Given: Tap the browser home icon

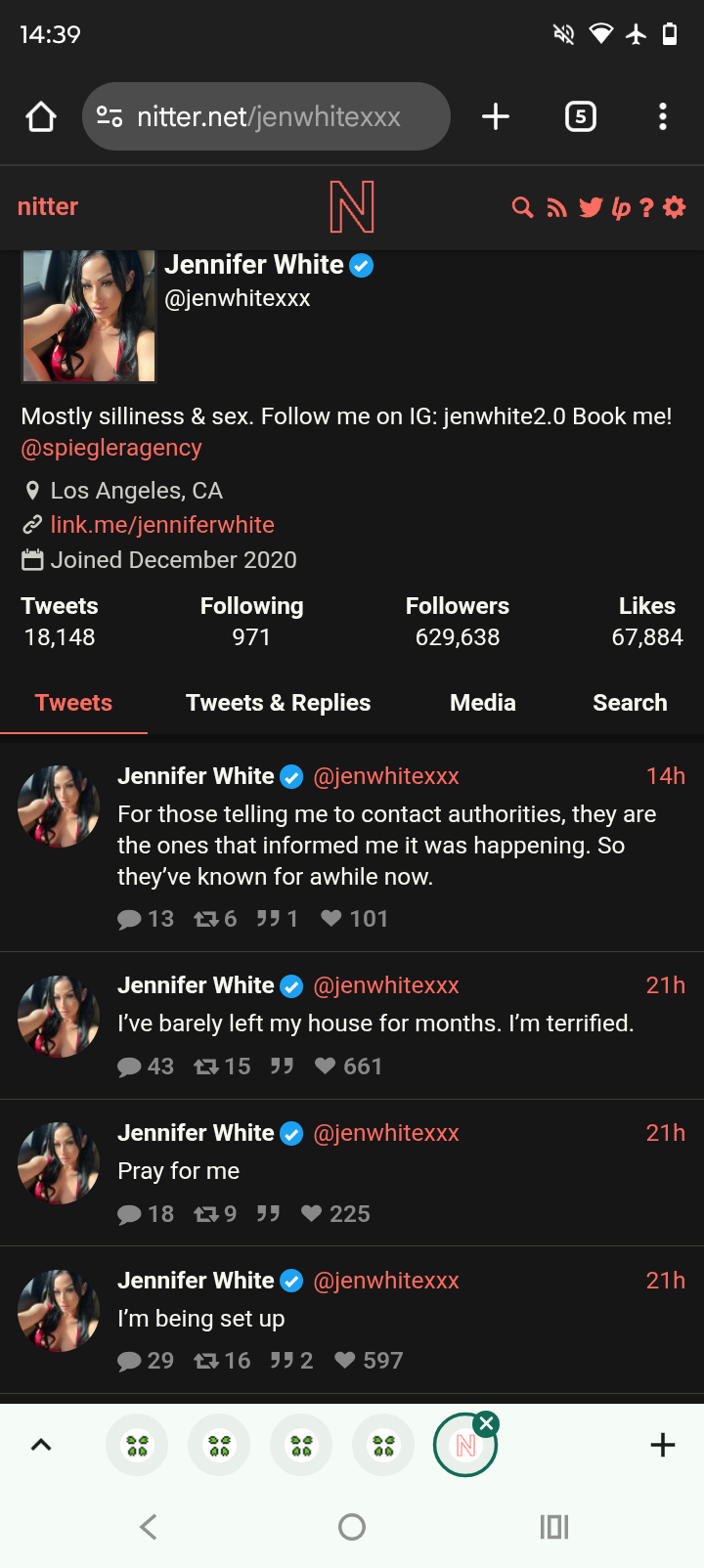Looking at the screenshot, I should pyautogui.click(x=41, y=117).
